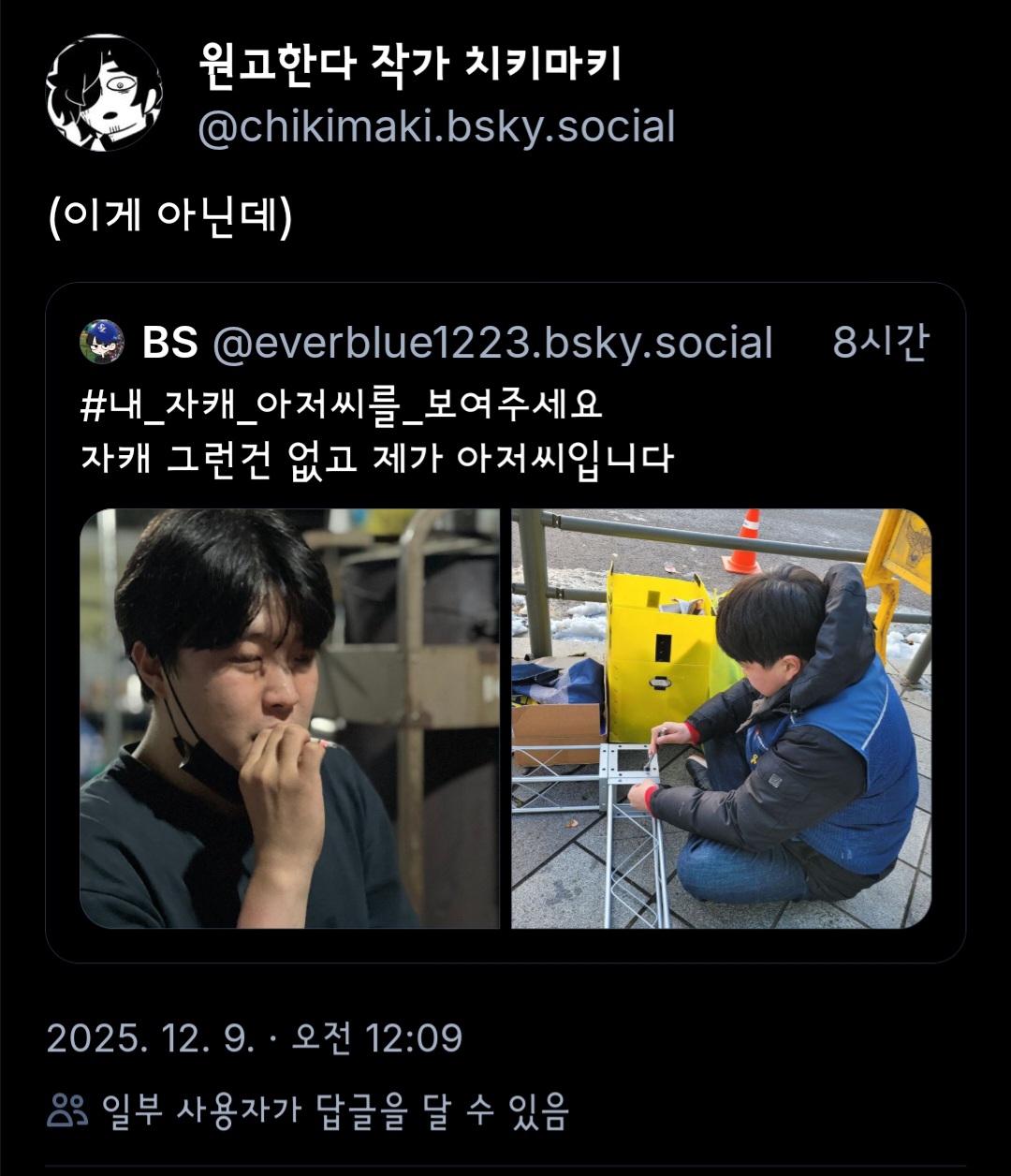Open the @chikimaki.bsky.social handle
The image size is (1011, 1176).
(436, 127)
